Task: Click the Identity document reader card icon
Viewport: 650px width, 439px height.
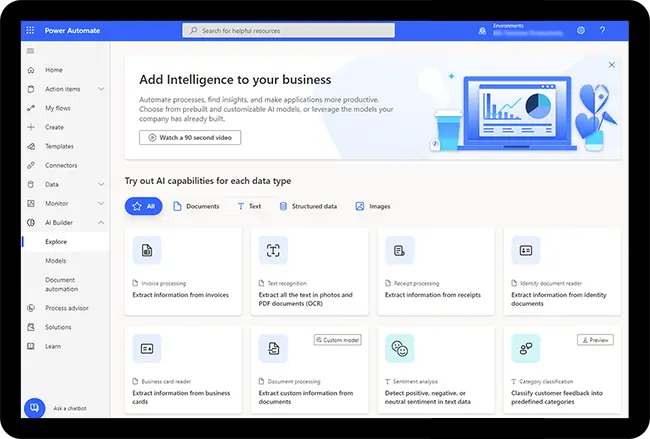Action: 526,250
